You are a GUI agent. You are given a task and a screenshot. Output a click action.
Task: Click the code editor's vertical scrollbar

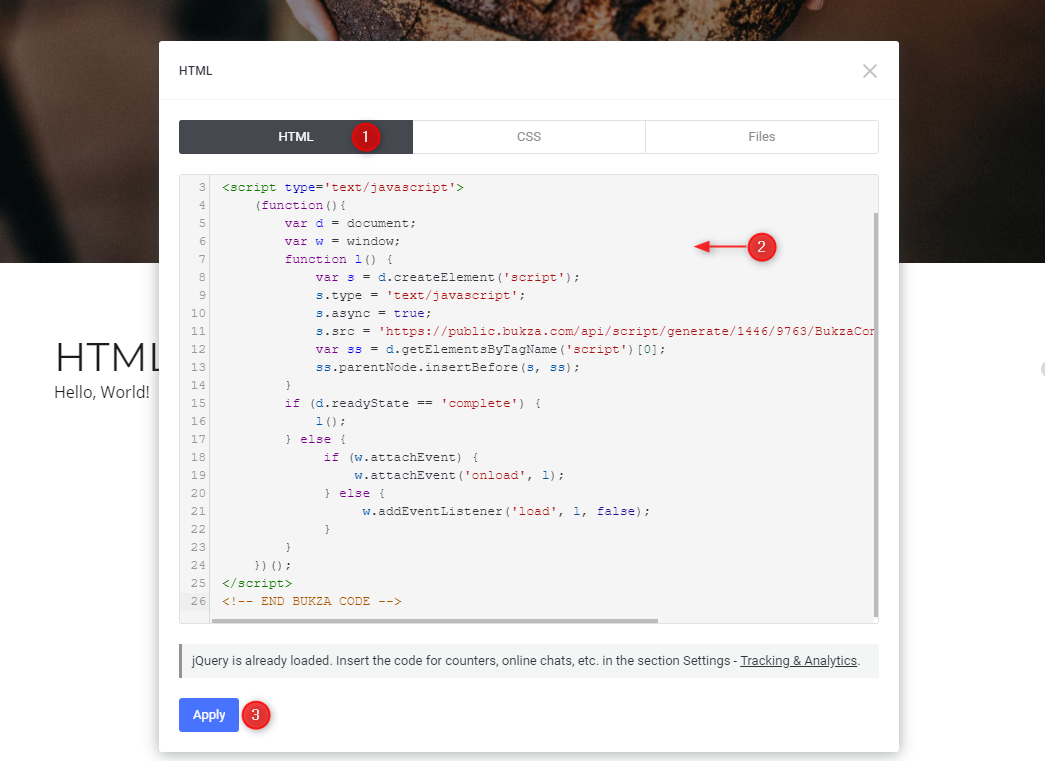pos(876,400)
